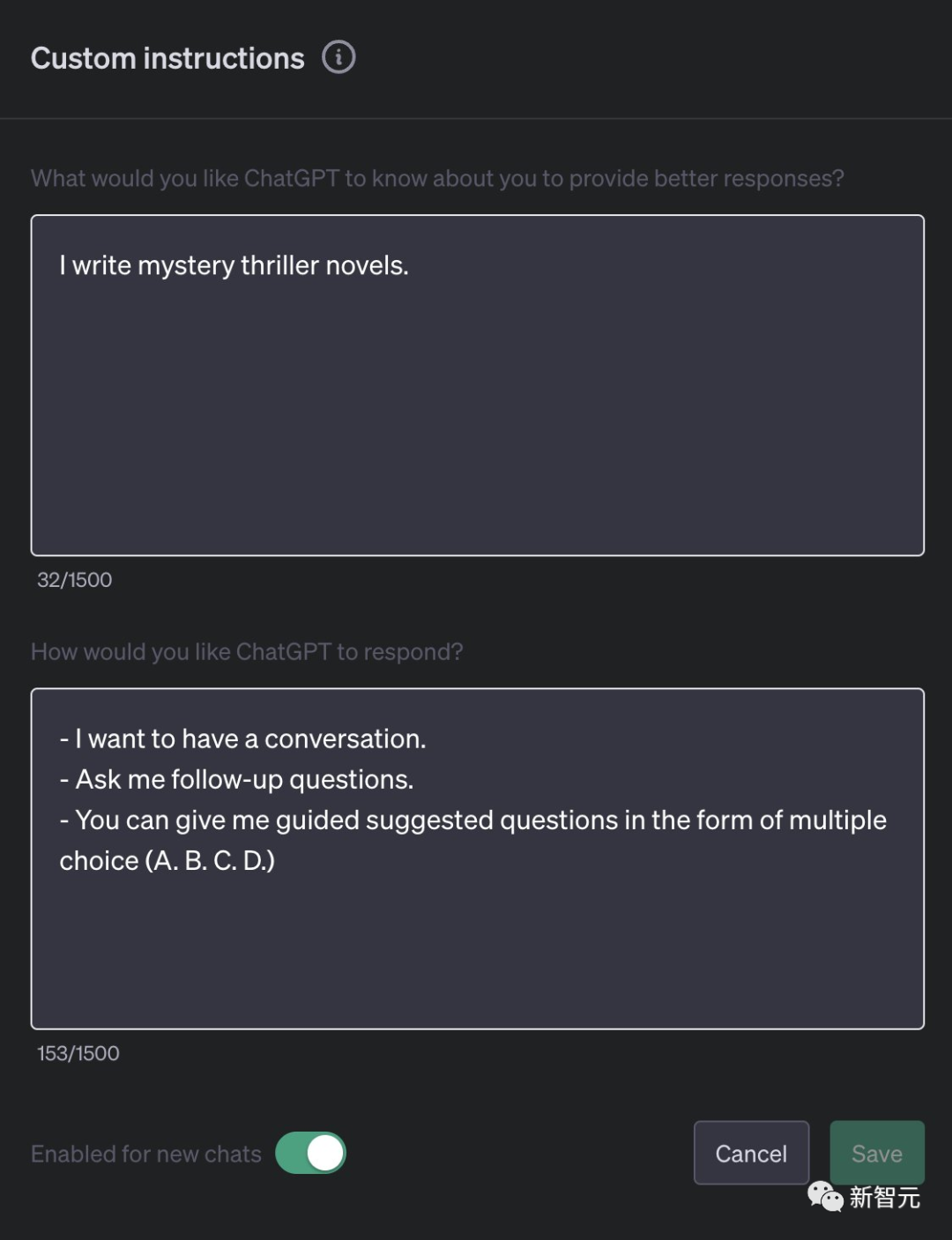Click the 153/1500 character counter
Viewport: 952px width, 1240px height.
click(78, 1053)
